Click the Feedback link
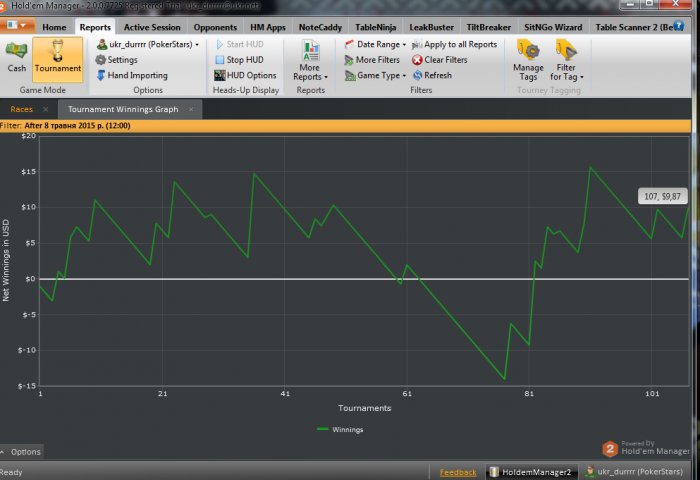The height and width of the screenshot is (480, 700). (458, 472)
